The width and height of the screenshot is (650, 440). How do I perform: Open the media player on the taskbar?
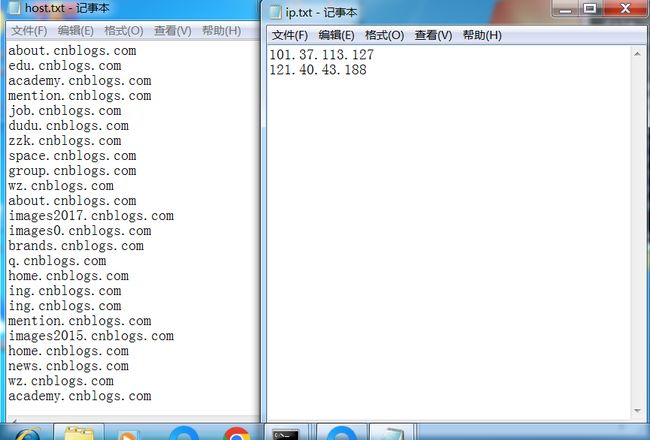pyautogui.click(x=127, y=435)
